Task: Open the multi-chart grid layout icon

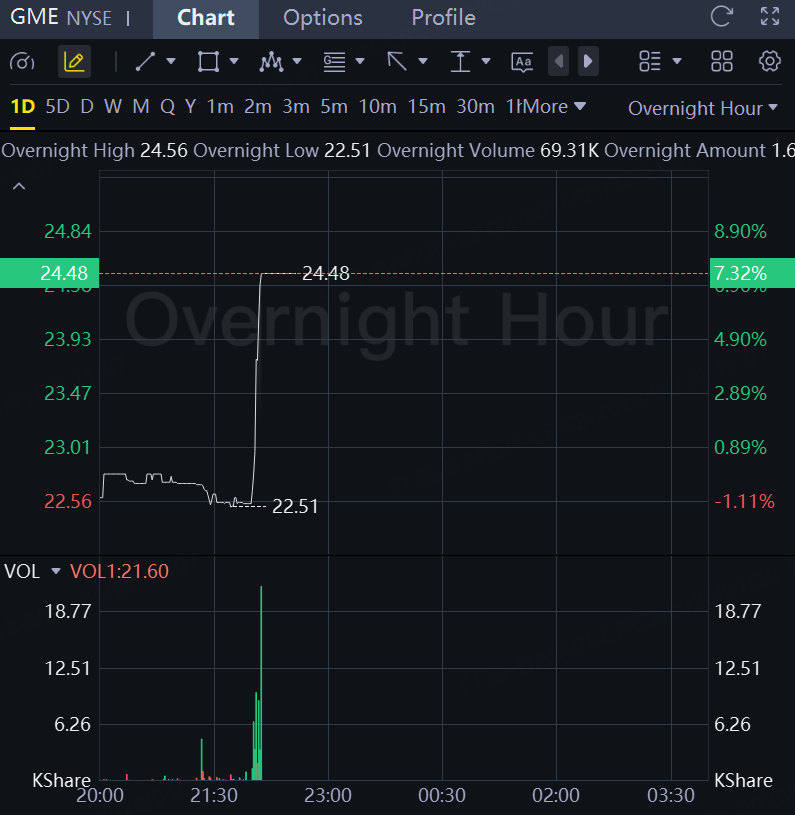Action: click(722, 61)
